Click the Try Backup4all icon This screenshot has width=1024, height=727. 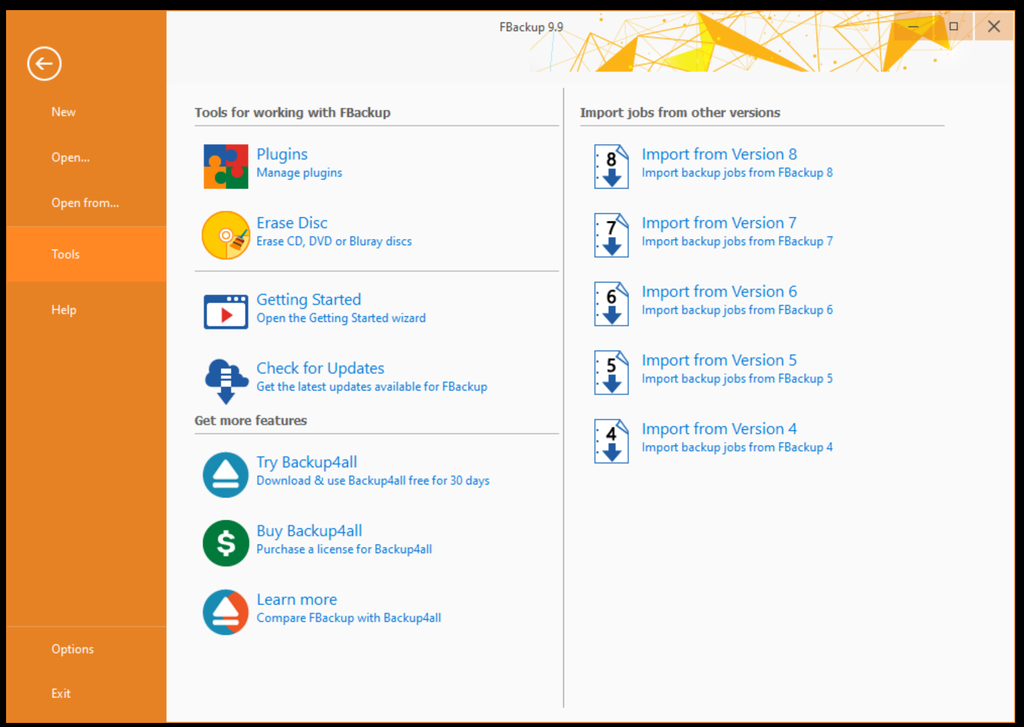click(x=225, y=472)
